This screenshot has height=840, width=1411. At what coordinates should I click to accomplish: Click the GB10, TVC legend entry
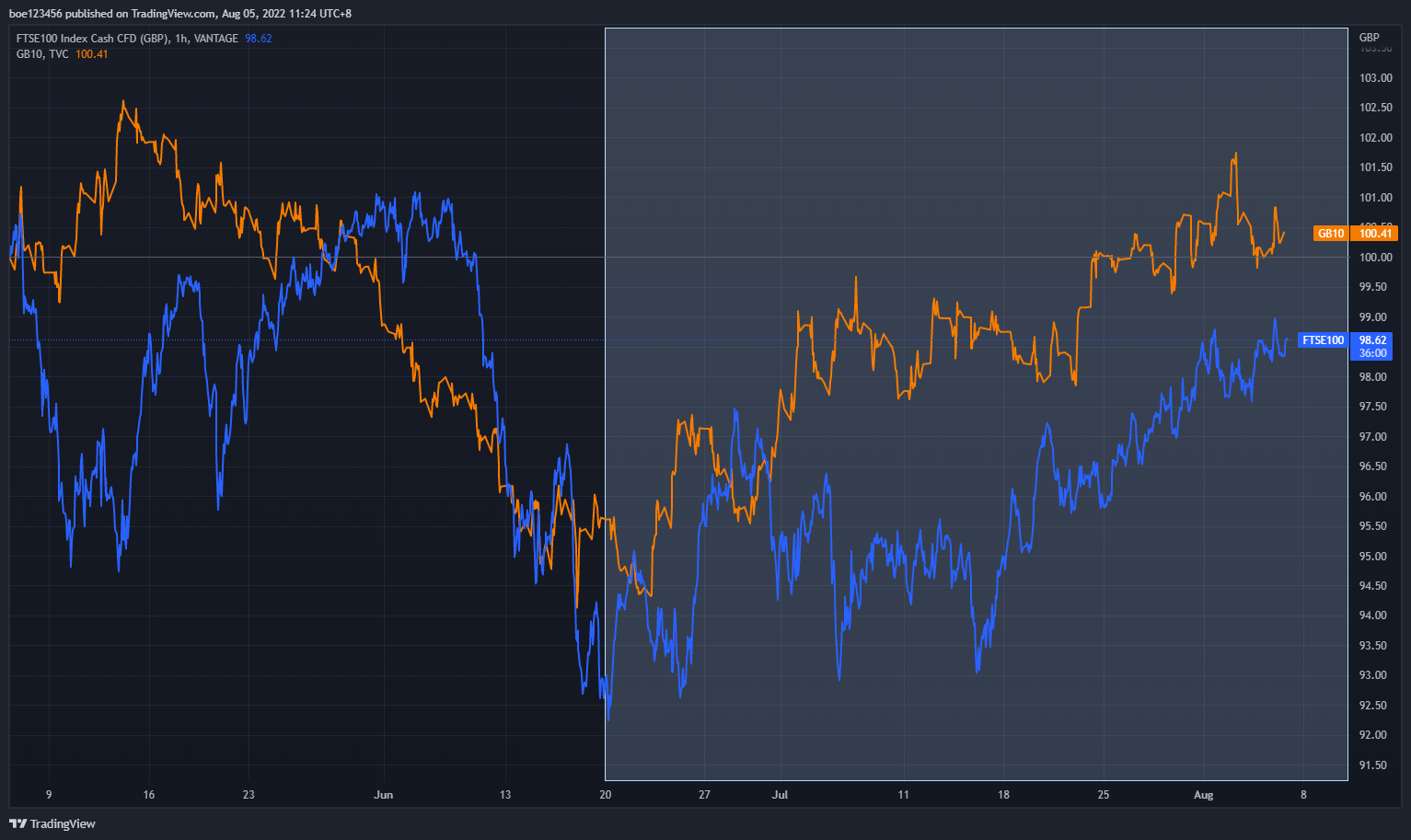click(42, 54)
